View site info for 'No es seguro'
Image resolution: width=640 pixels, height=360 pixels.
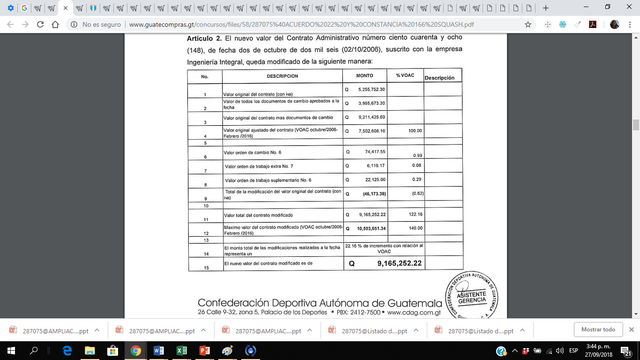pyautogui.click(x=96, y=24)
